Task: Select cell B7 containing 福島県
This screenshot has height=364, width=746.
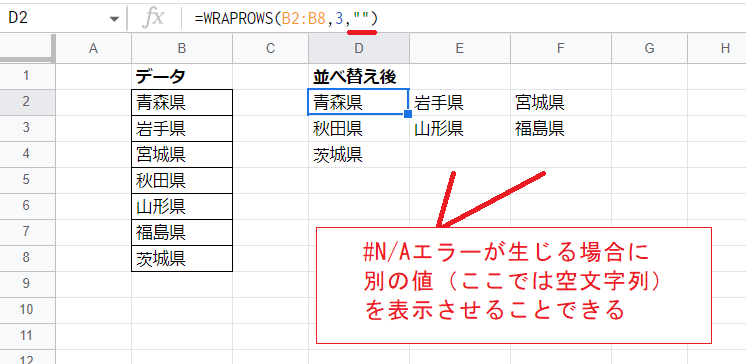Action: pos(182,232)
